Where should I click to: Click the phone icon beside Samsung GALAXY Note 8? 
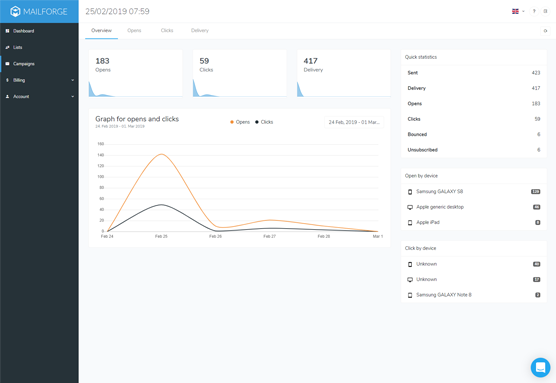(410, 295)
